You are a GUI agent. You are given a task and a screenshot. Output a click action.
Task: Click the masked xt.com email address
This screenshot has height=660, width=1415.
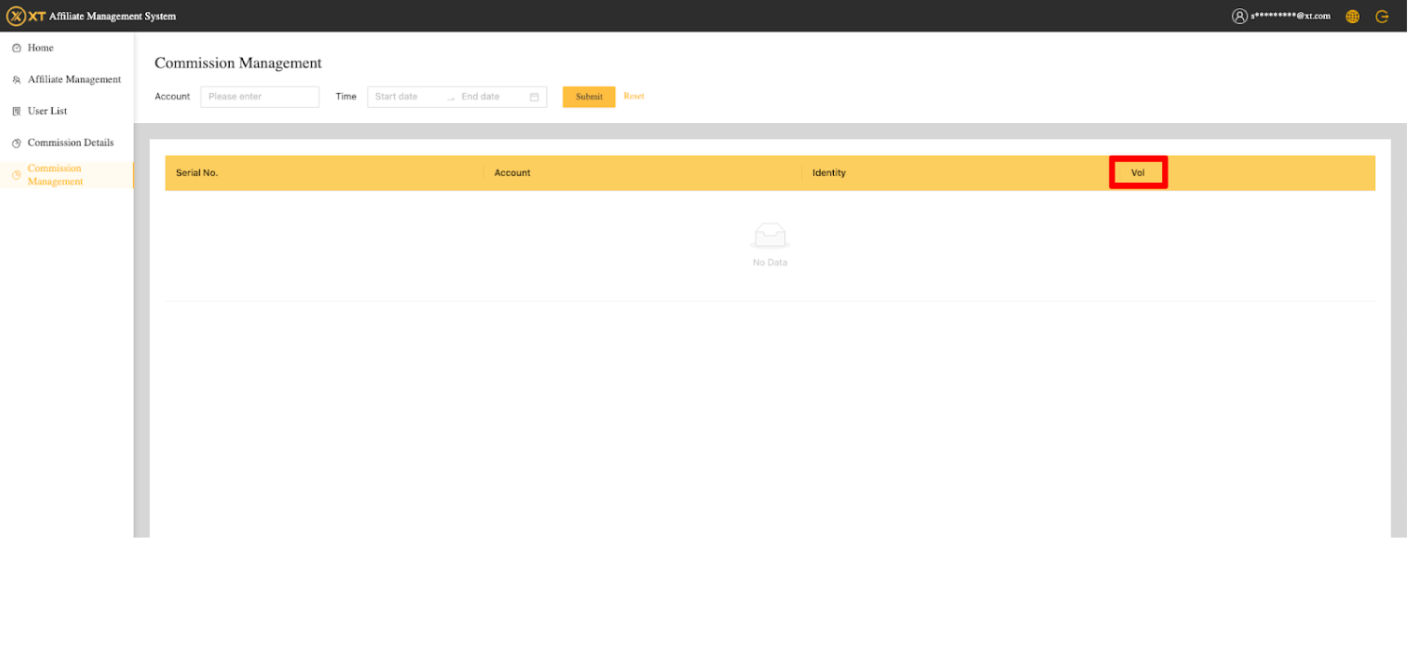tap(1290, 16)
